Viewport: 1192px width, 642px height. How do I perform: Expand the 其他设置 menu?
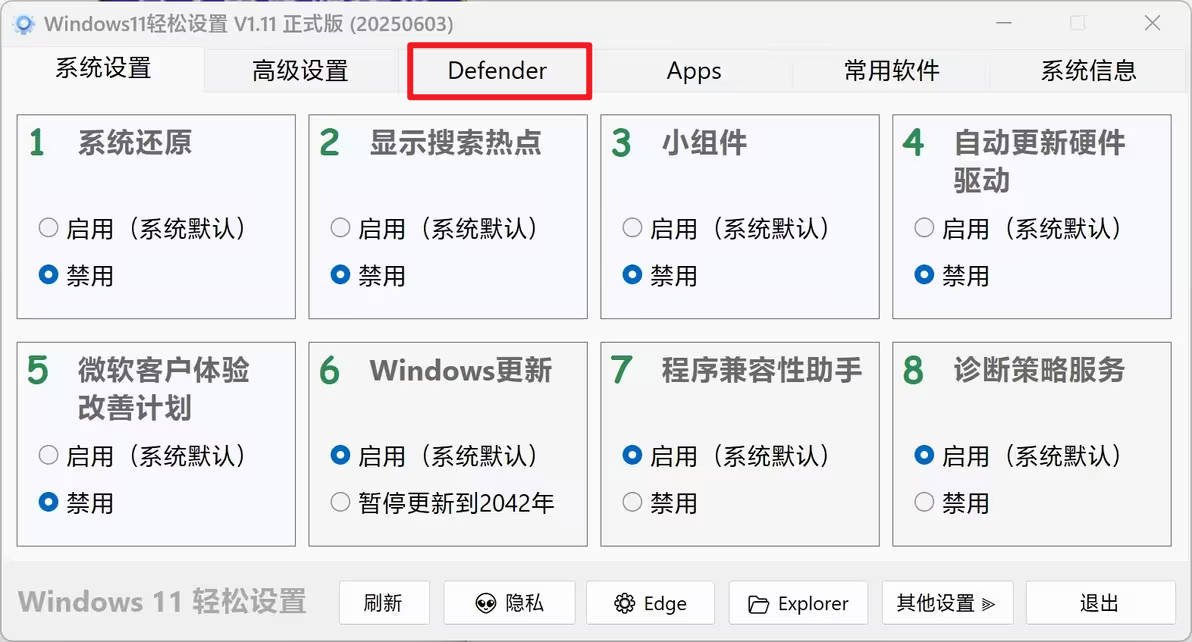point(946,603)
